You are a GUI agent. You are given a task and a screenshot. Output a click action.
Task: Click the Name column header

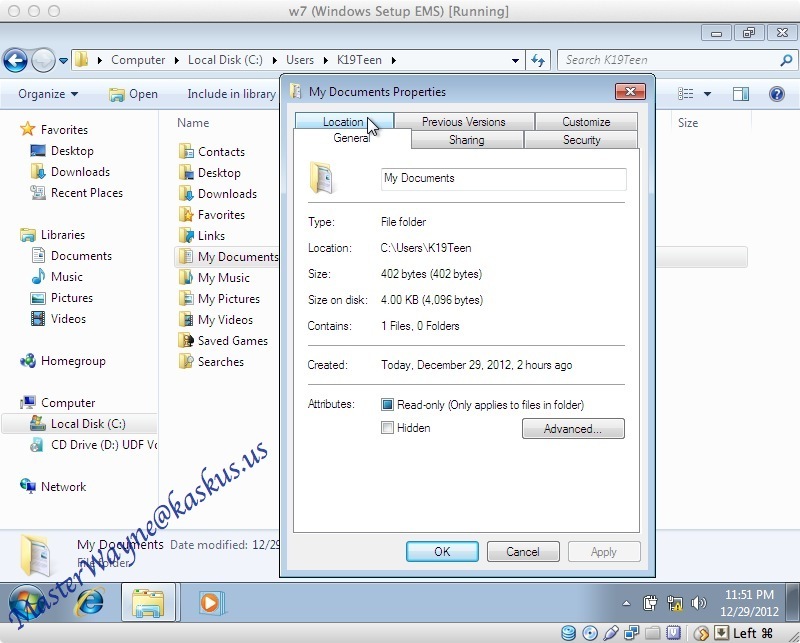pyautogui.click(x=193, y=123)
